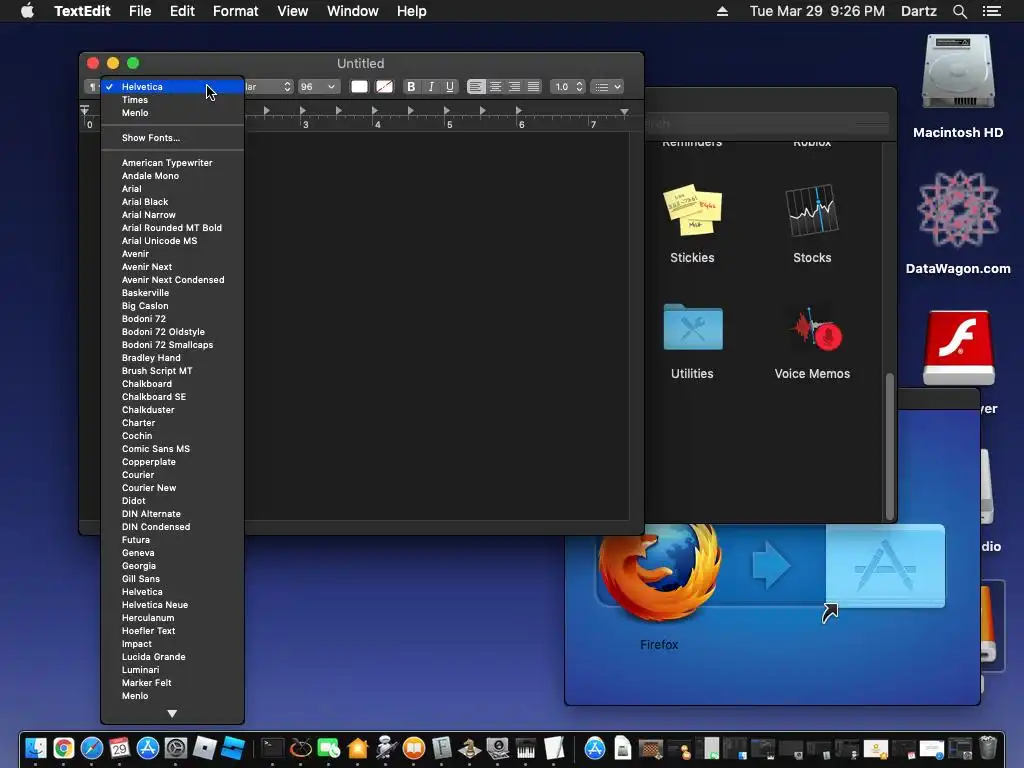
Task: Center align text in TextEdit
Action: (495, 86)
